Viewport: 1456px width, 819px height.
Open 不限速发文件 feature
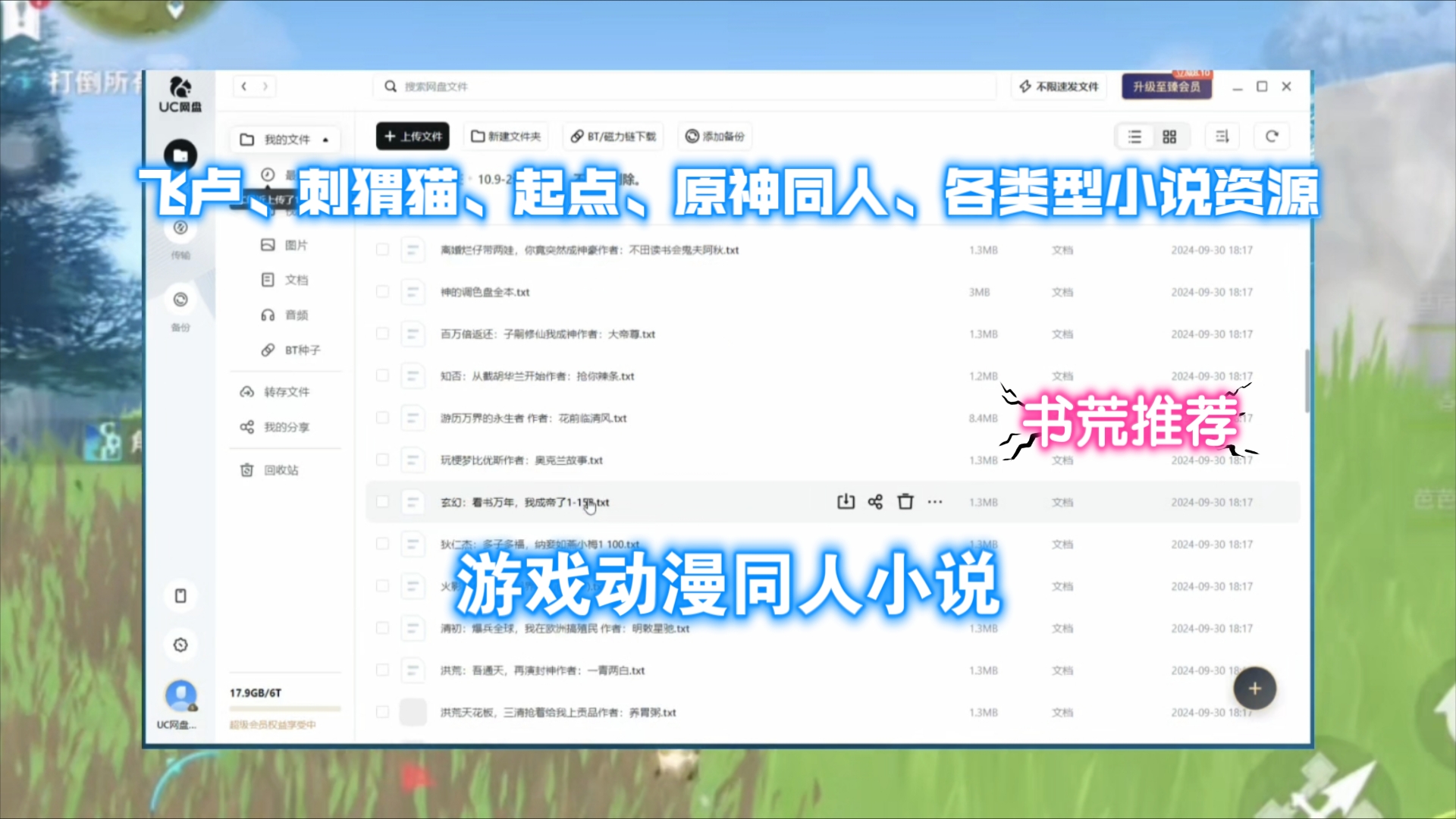1059,86
